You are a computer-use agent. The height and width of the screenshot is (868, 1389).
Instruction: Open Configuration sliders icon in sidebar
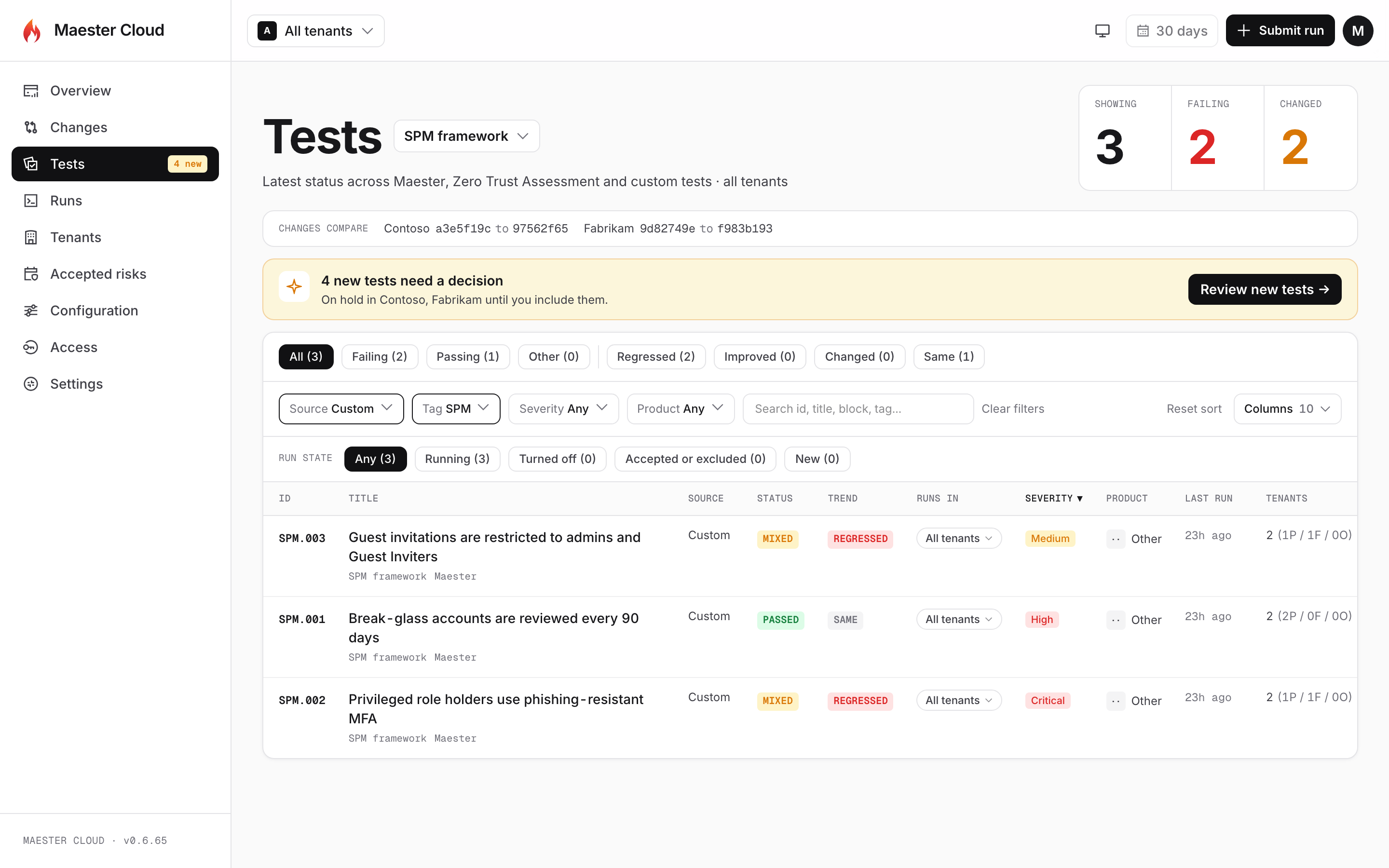pos(31,311)
